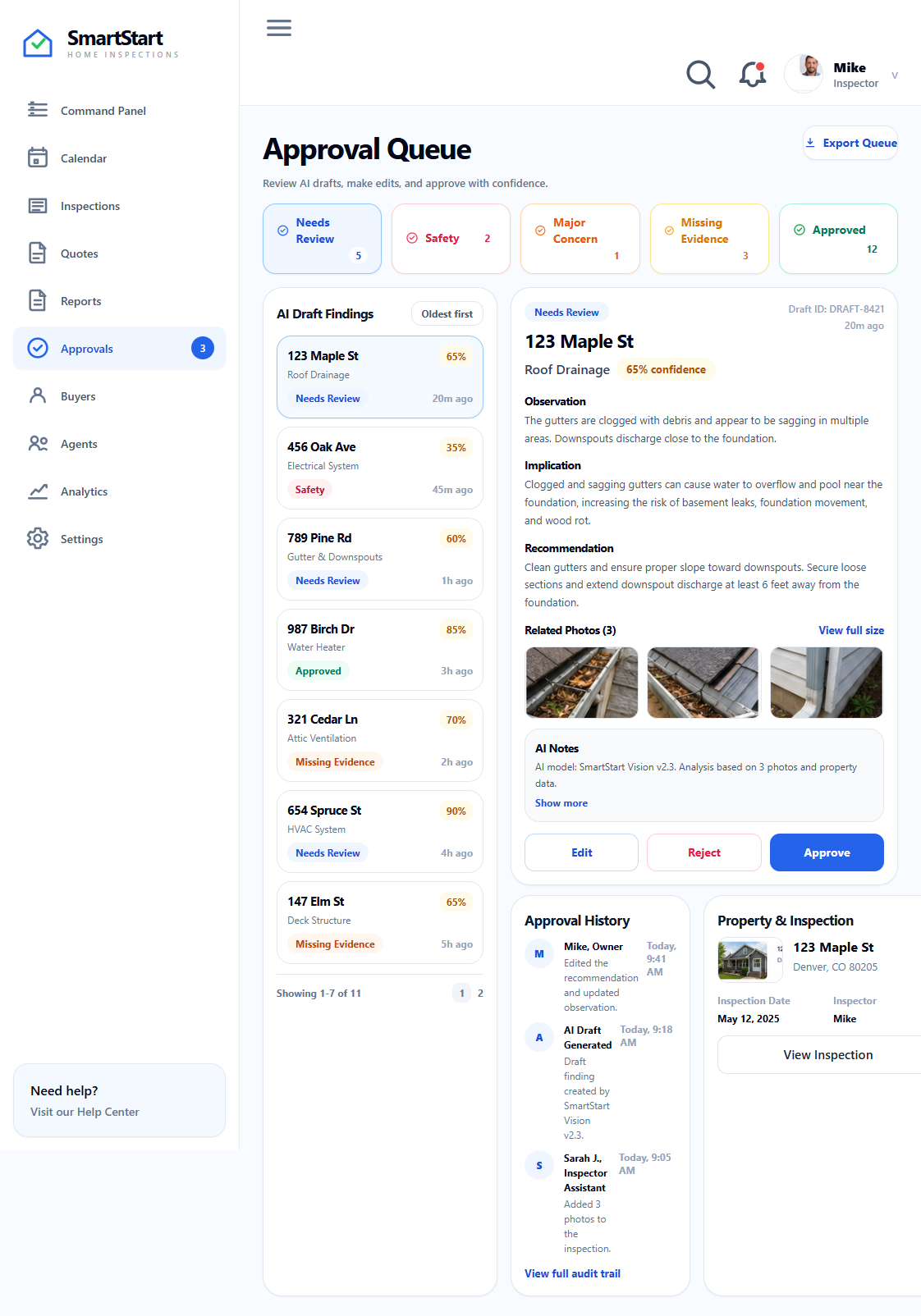Screen dimensions: 921x1316
Task: Click the search magnifier icon
Action: click(x=701, y=75)
